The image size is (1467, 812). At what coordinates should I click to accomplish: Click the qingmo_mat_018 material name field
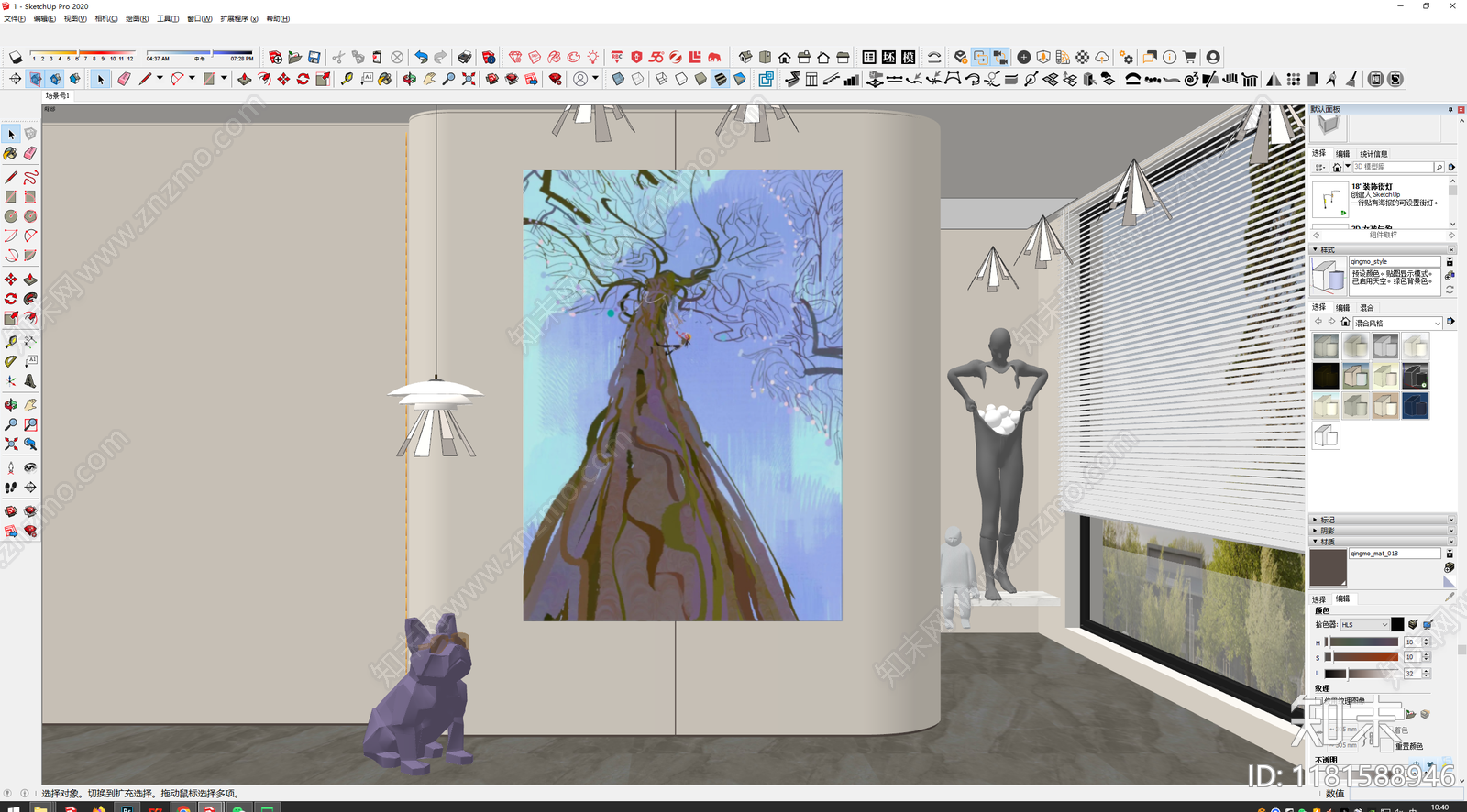(1395, 554)
